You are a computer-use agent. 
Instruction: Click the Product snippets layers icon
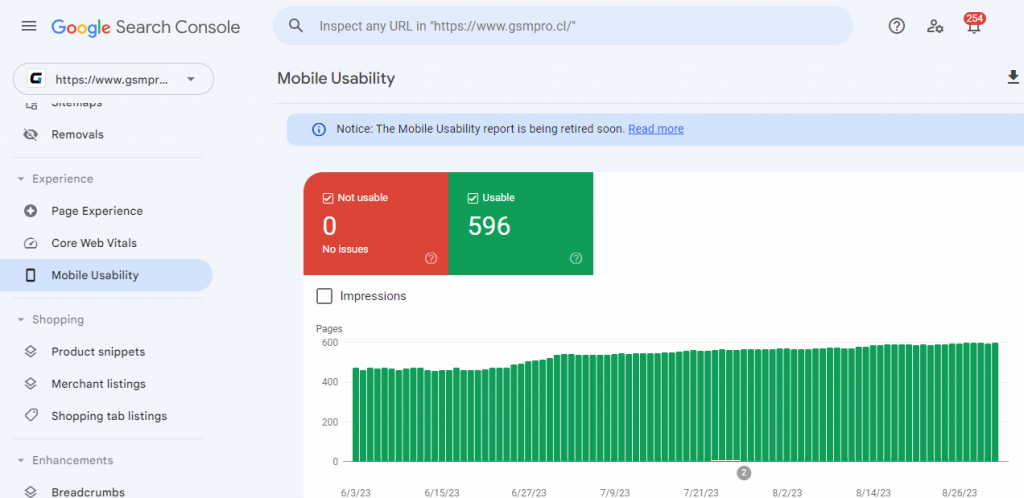coord(30,351)
